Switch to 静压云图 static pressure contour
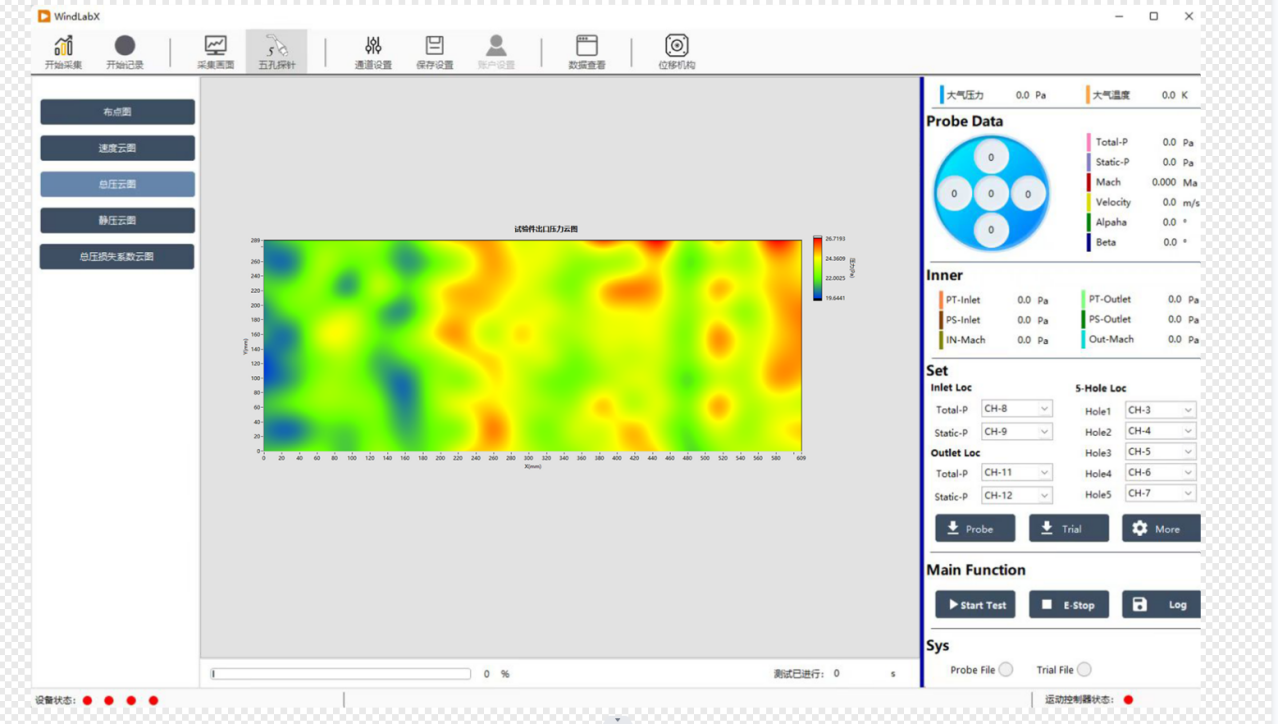Image resolution: width=1278 pixels, height=724 pixels. (117, 220)
